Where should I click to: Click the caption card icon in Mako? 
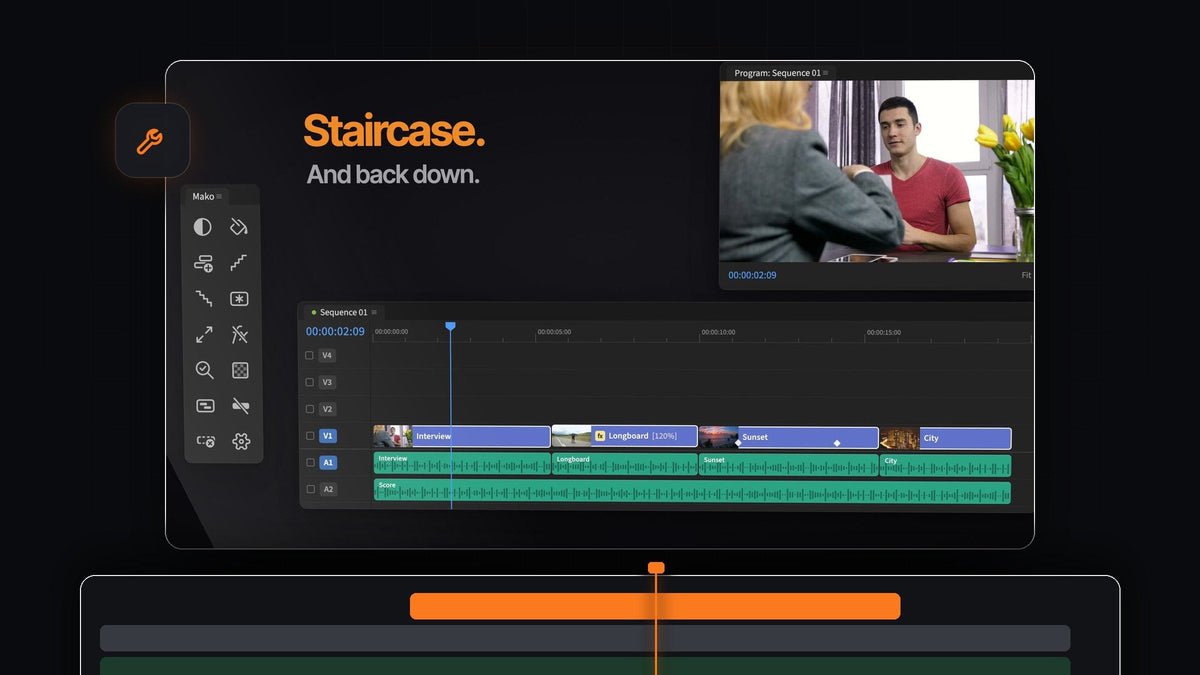click(204, 406)
